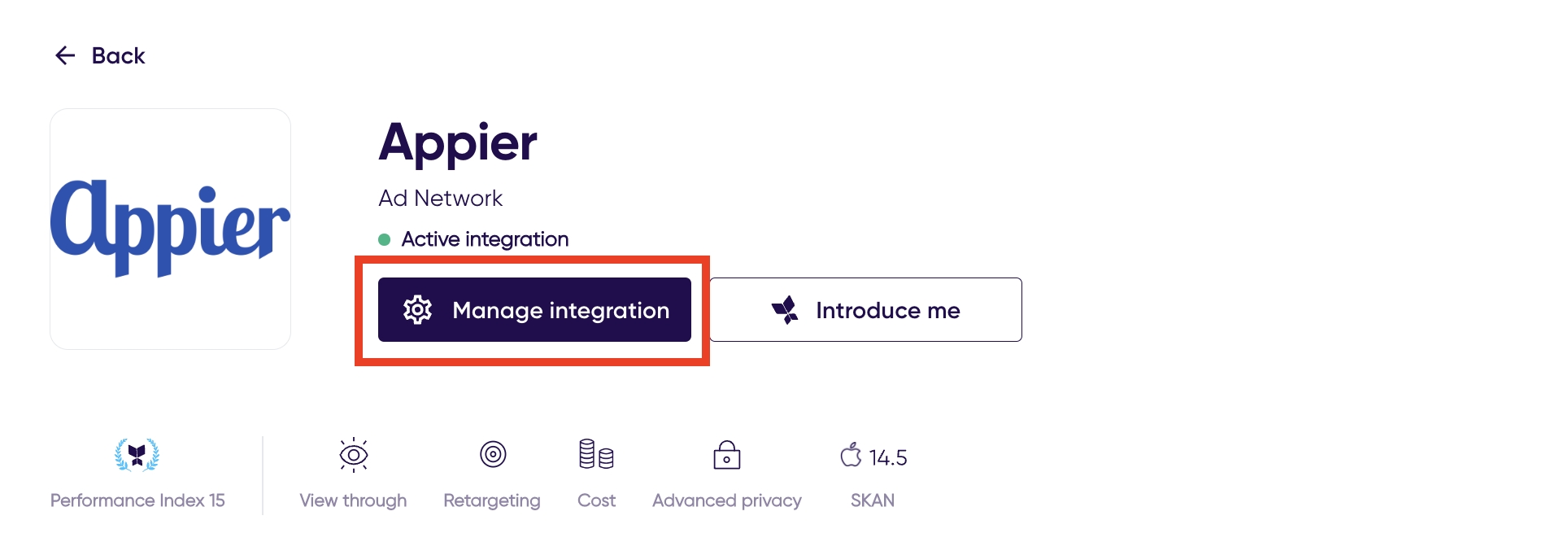Click the Apple SKAN 14.5 icon
1568x555 pixels.
(x=852, y=455)
